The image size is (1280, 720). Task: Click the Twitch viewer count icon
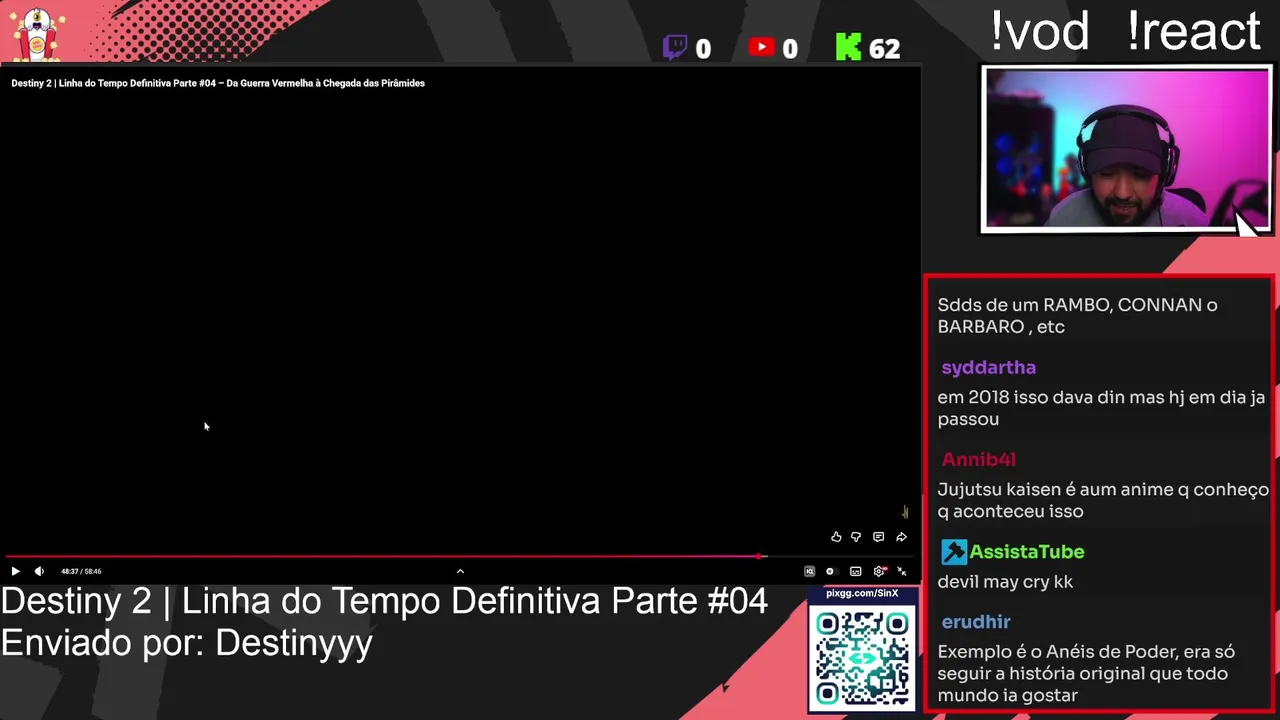click(x=675, y=47)
